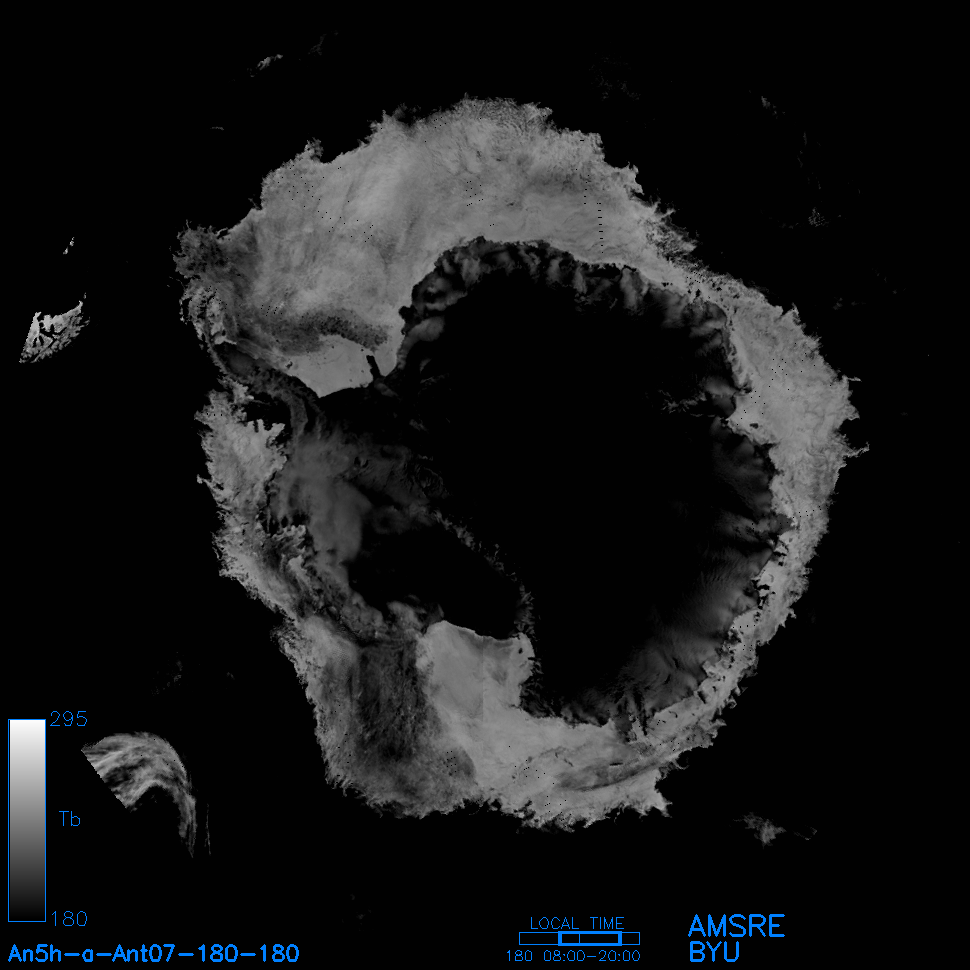970x970 pixels.
Task: Click the local time range bar indicator
Action: pyautogui.click(x=579, y=938)
